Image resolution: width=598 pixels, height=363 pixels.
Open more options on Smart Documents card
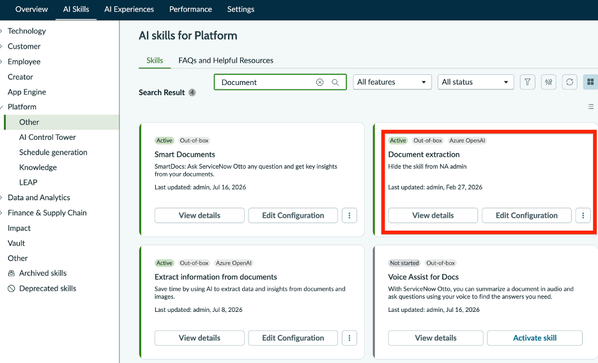(x=349, y=215)
